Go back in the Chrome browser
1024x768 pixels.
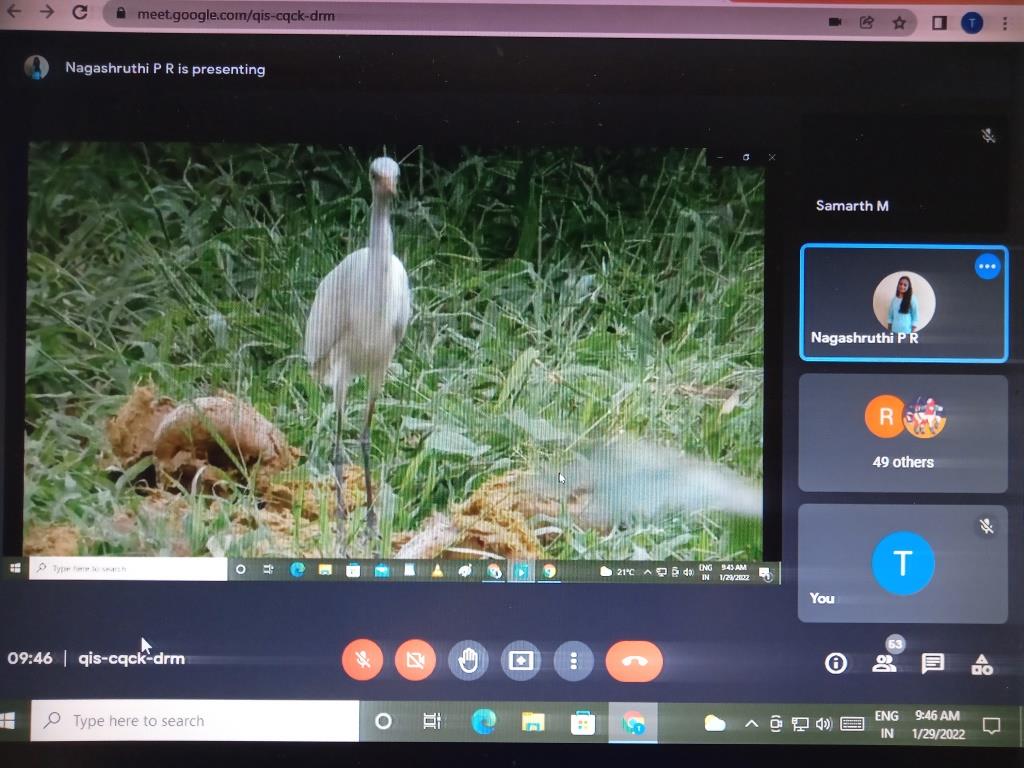coord(14,11)
